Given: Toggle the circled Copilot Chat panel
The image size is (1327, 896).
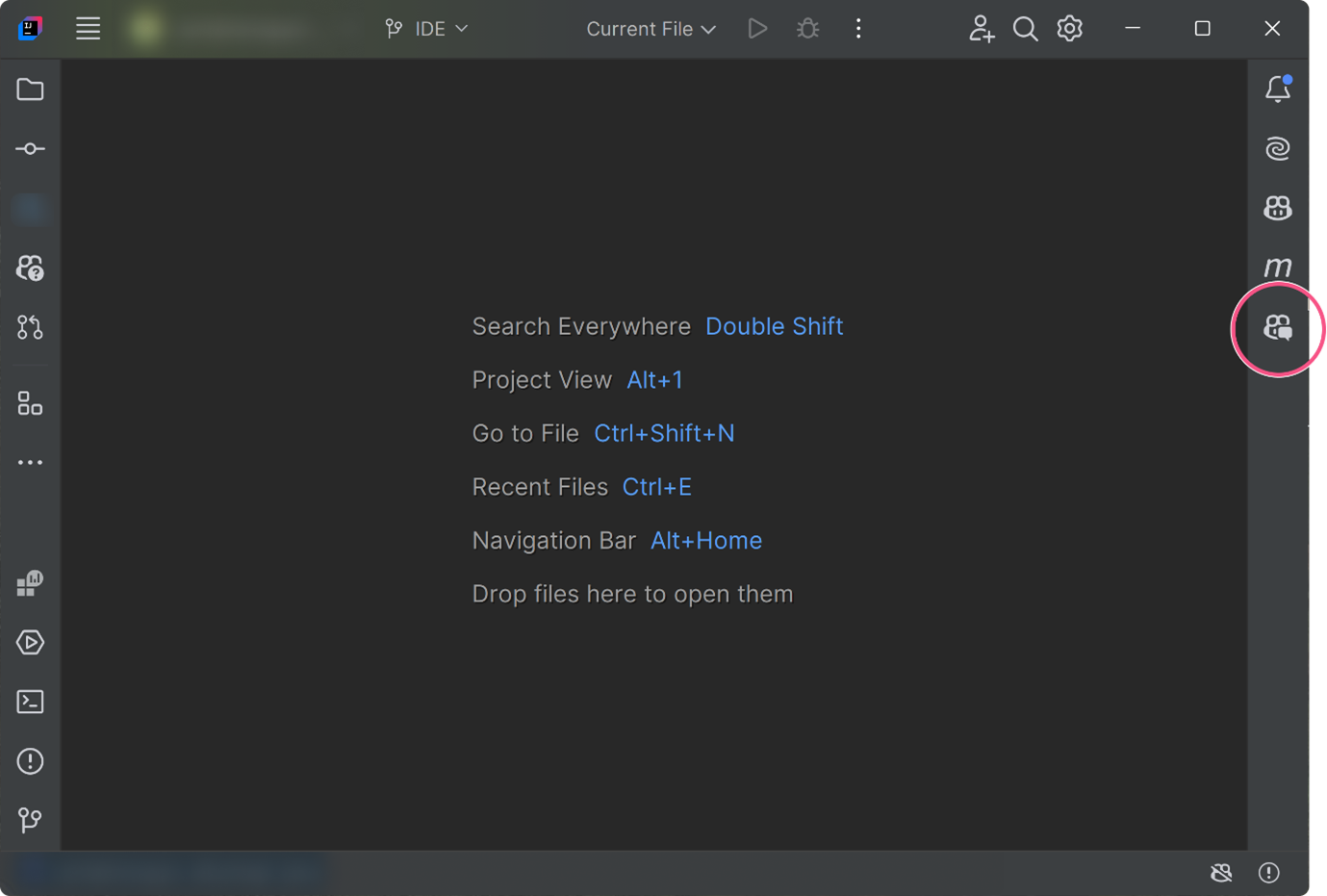Looking at the screenshot, I should coord(1278,328).
